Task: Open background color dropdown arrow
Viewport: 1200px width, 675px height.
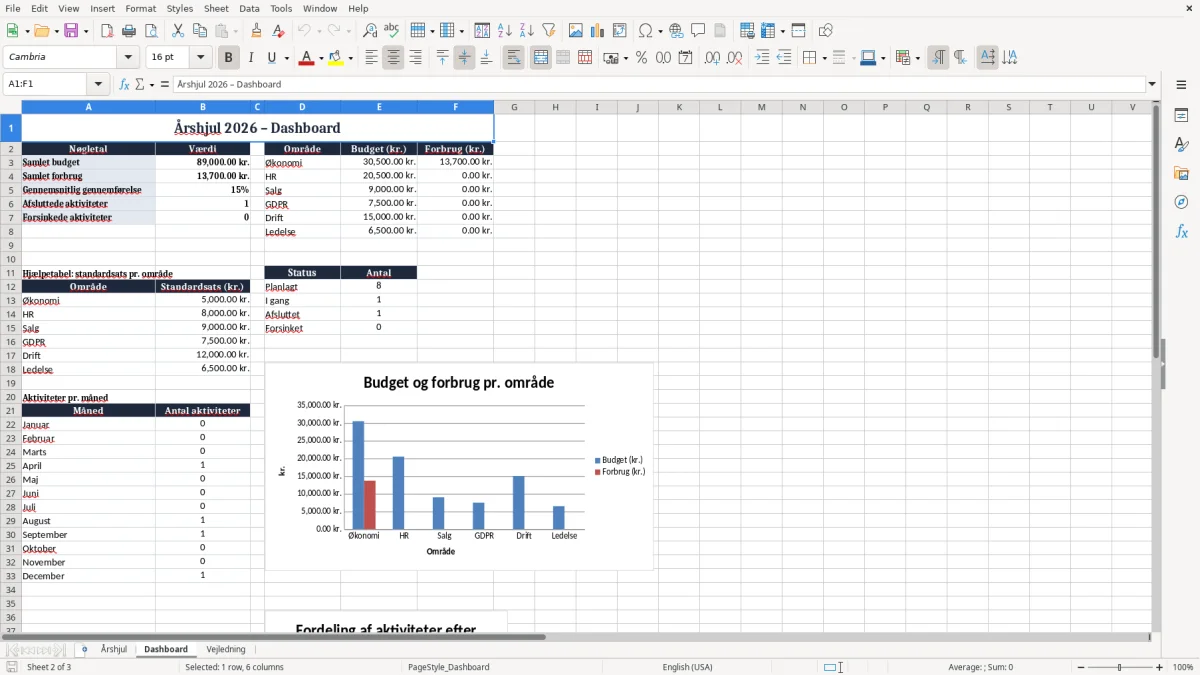Action: (350, 58)
